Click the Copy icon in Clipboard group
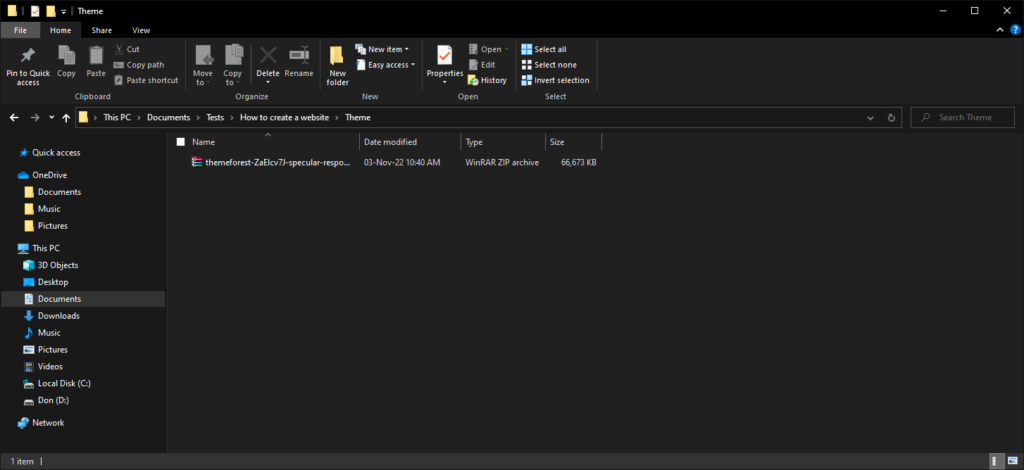Viewport: 1024px width, 470px height. tap(66, 55)
